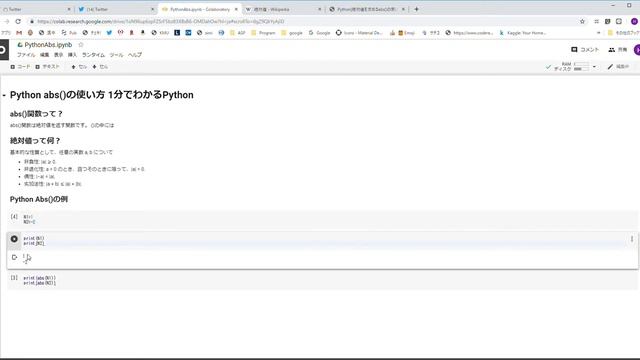
Task: Open the other bookmarks folder at right
Action: [623, 33]
